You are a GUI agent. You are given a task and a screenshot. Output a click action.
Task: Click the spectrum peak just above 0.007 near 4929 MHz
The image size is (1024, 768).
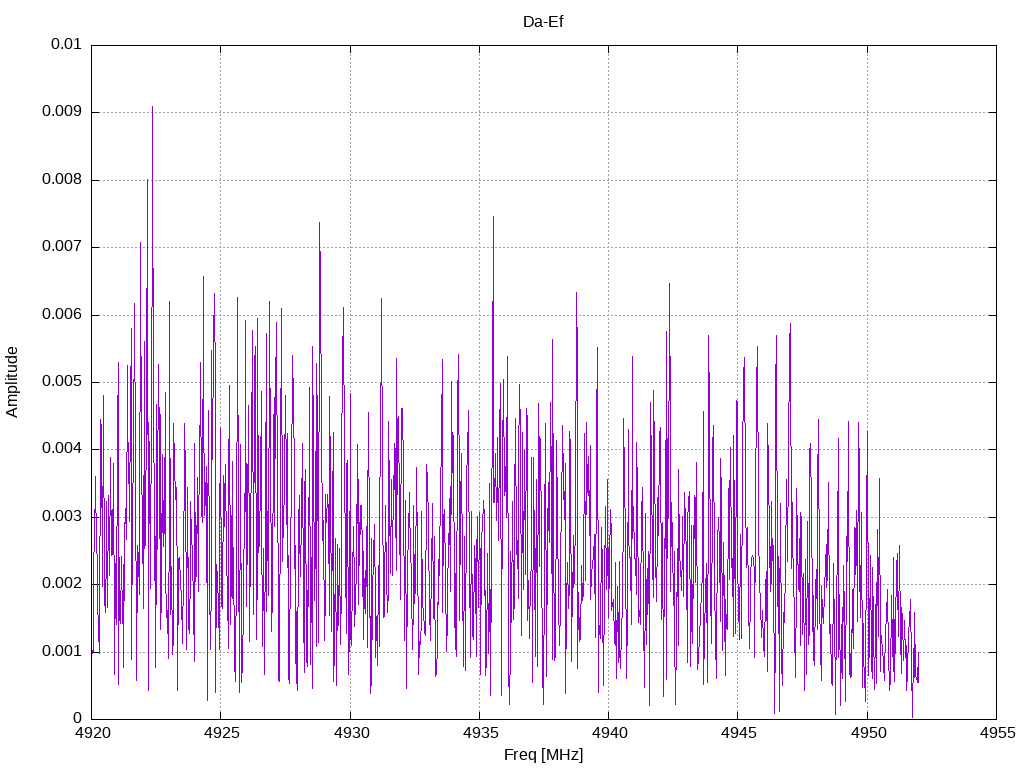[x=319, y=223]
